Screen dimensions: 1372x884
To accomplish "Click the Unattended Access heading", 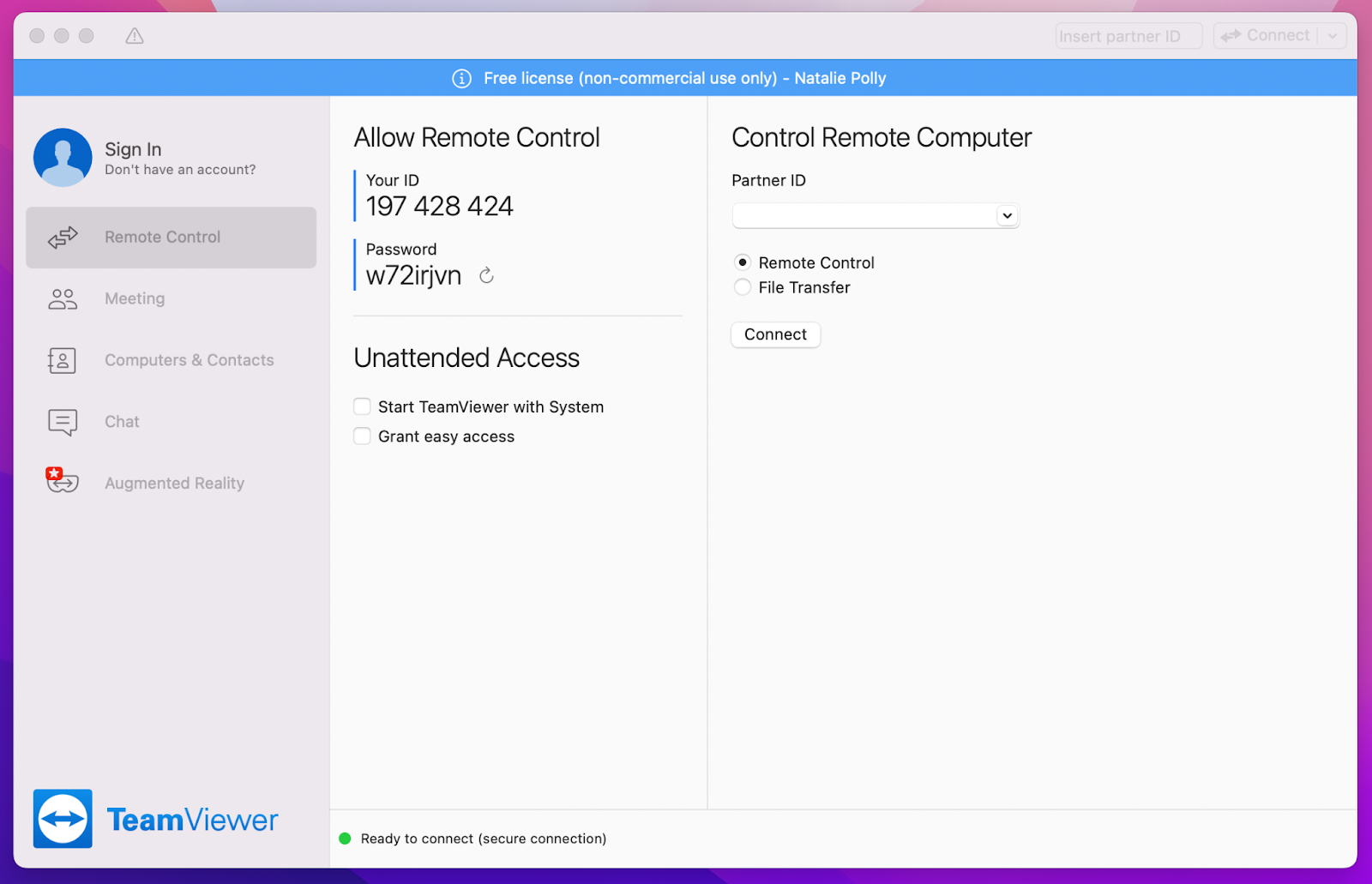I will point(466,358).
